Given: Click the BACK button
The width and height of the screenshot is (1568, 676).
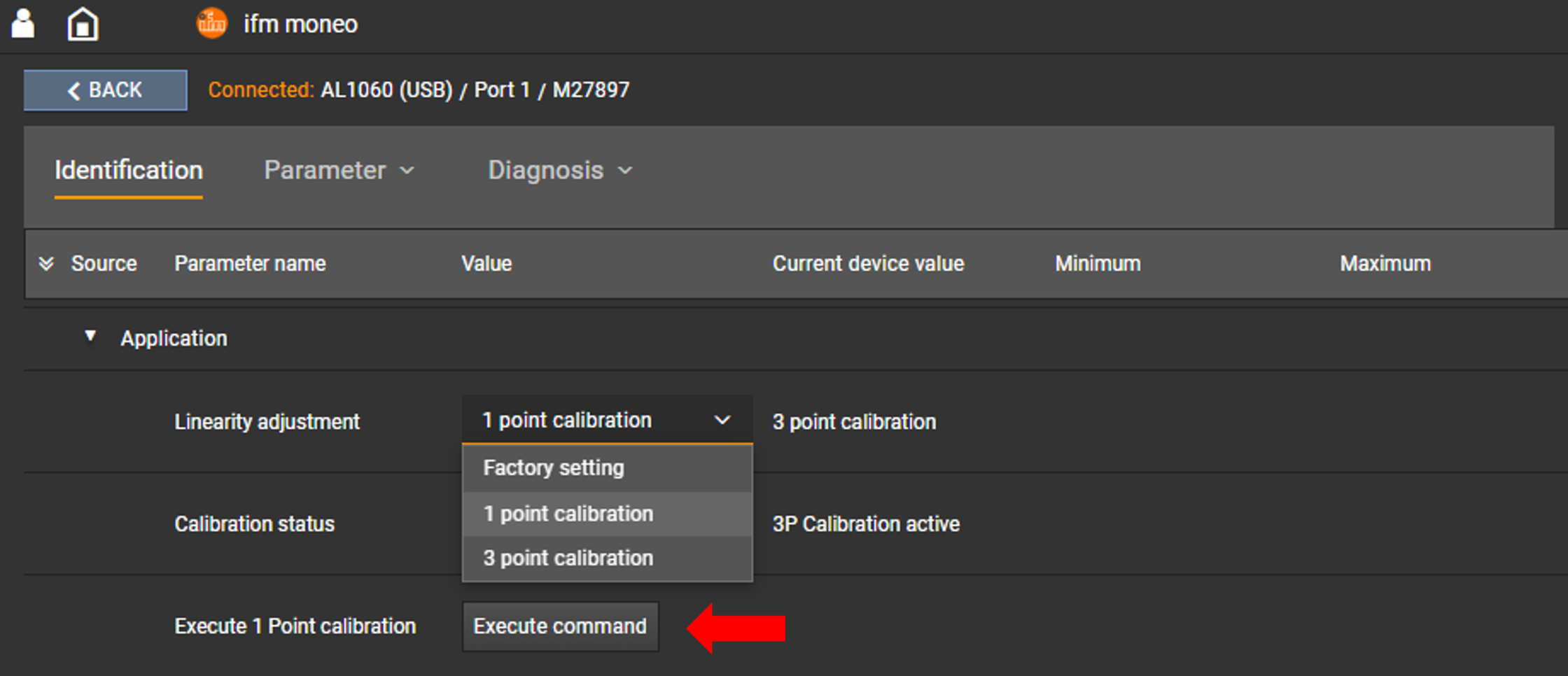Looking at the screenshot, I should coord(105,90).
